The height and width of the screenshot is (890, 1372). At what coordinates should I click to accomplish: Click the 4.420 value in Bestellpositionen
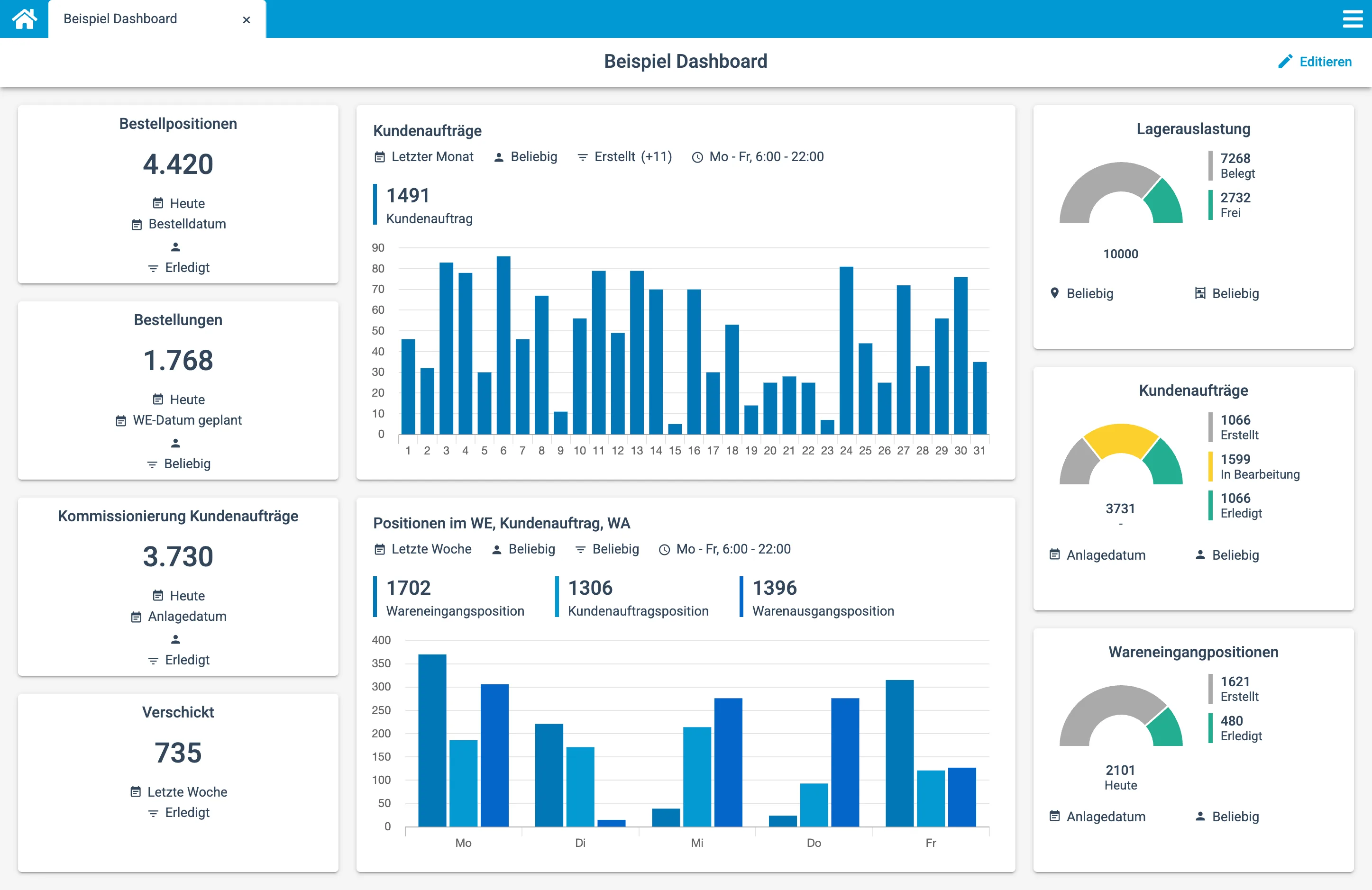tap(178, 164)
